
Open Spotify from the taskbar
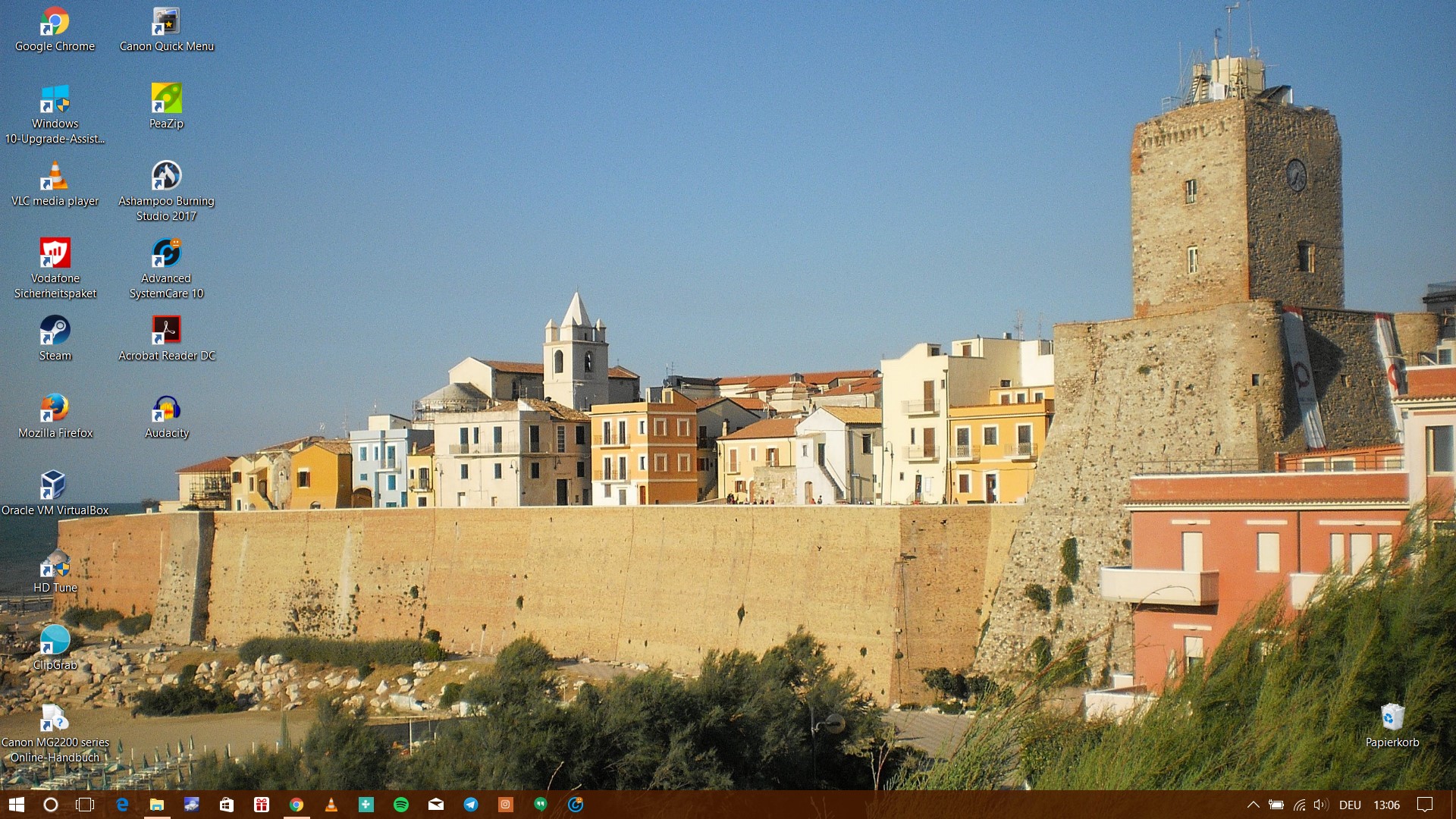pyautogui.click(x=401, y=805)
